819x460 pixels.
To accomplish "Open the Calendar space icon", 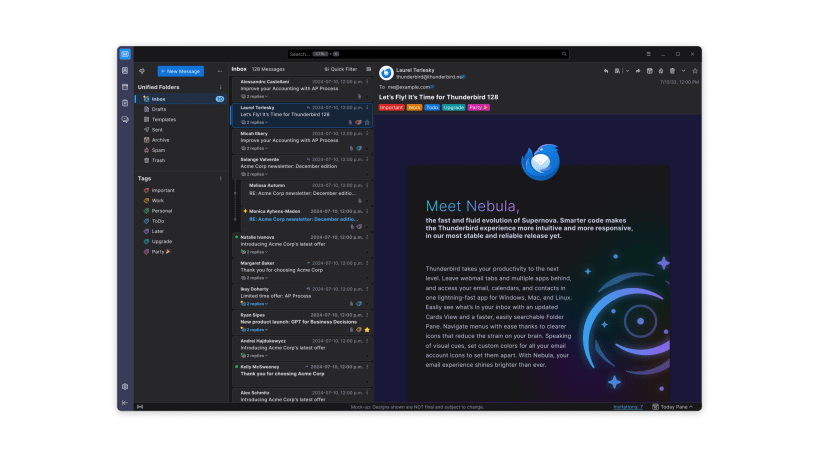I will [125, 87].
